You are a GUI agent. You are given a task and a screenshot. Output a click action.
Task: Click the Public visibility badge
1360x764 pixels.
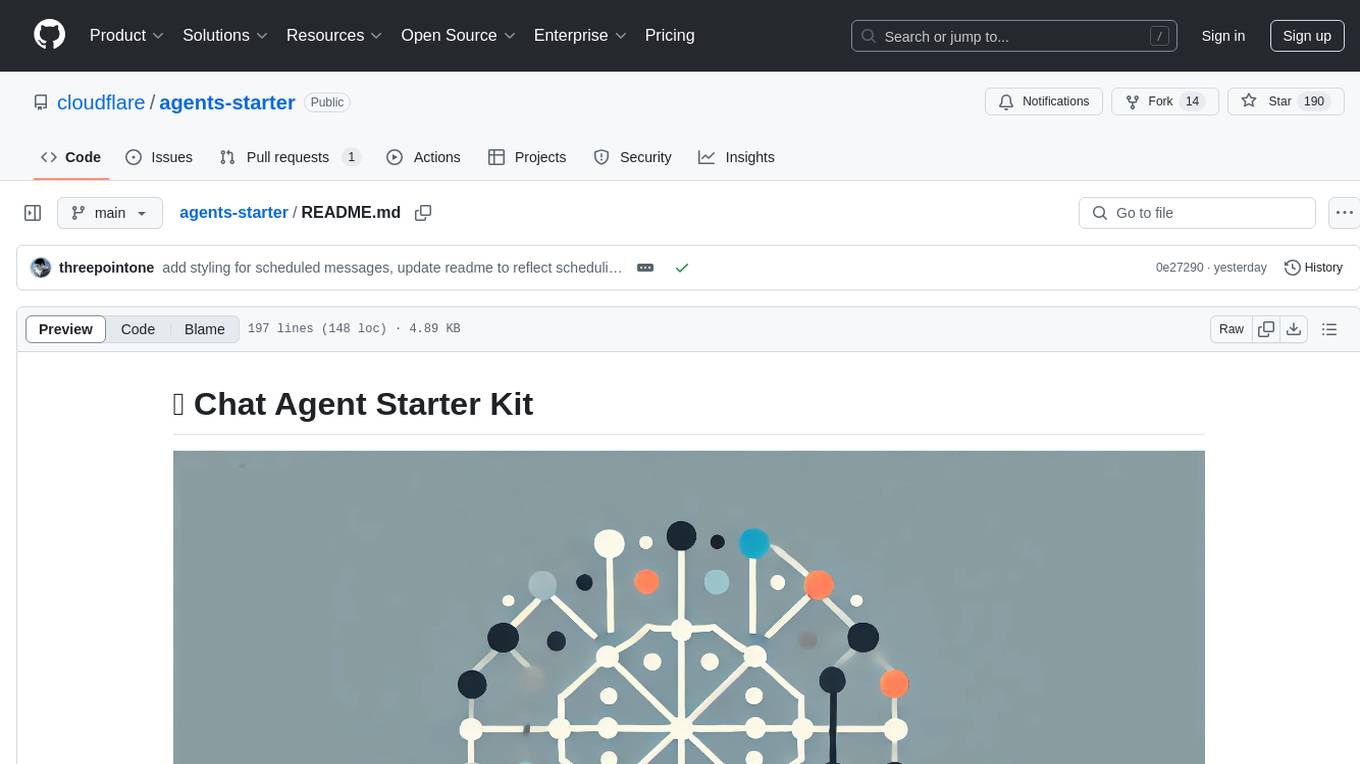[x=327, y=102]
